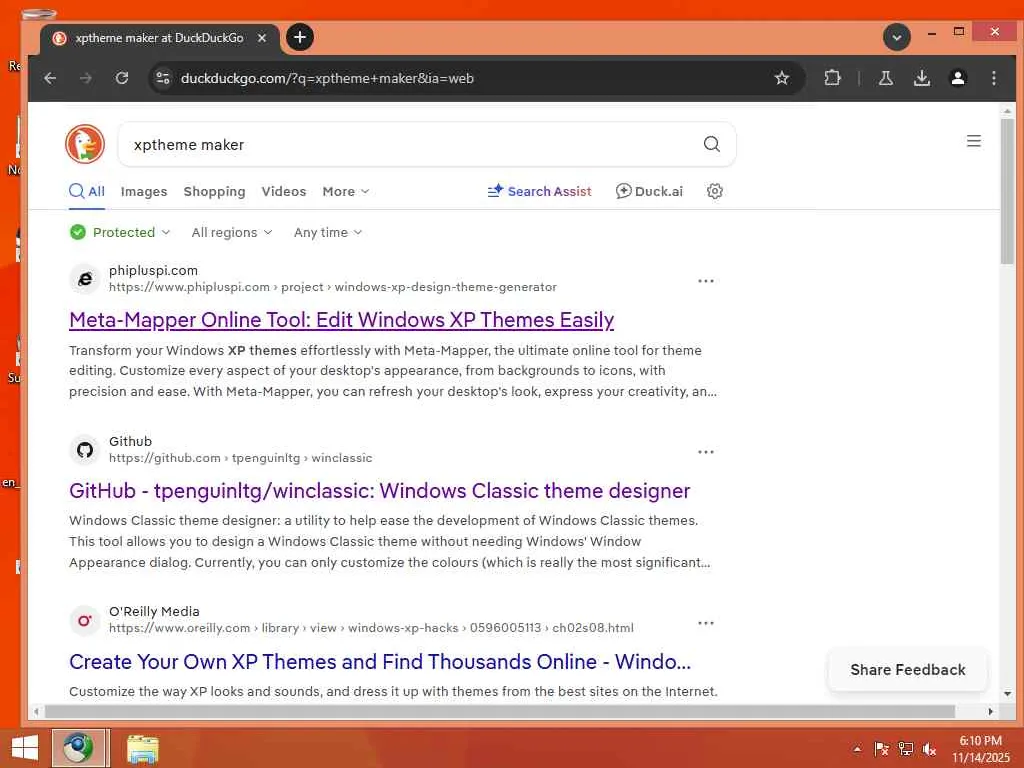Open File Explorer from taskbar
1024x768 pixels.
pos(143,749)
